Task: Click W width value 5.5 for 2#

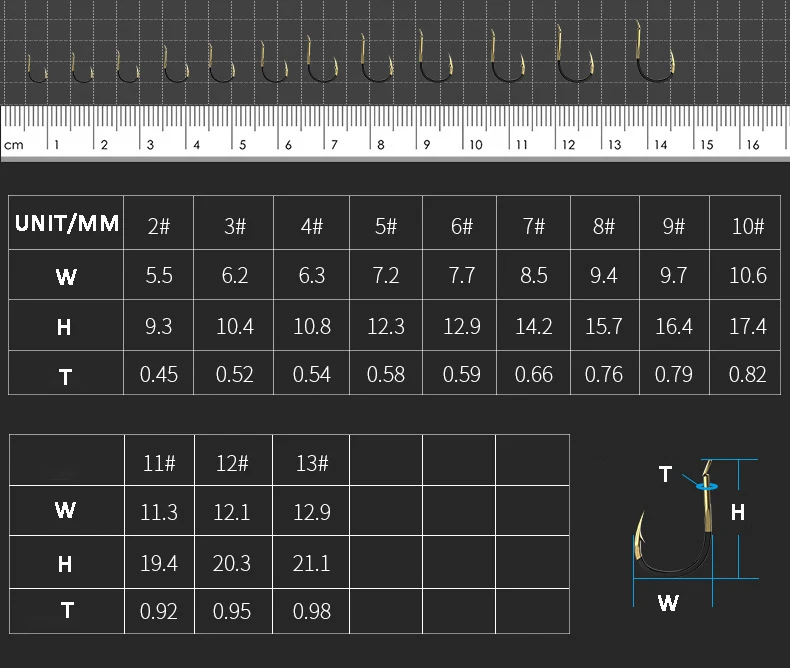Action: click(x=159, y=276)
